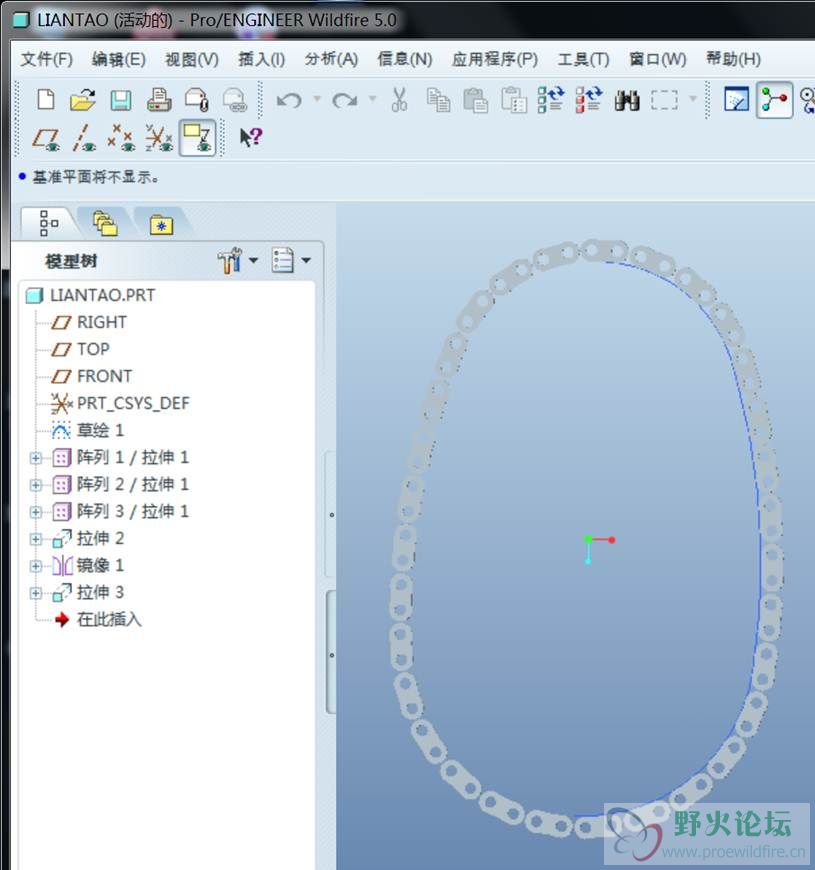Click the context-sensitive help cursor icon
Screen dimensions: 815x870
pyautogui.click(x=251, y=137)
